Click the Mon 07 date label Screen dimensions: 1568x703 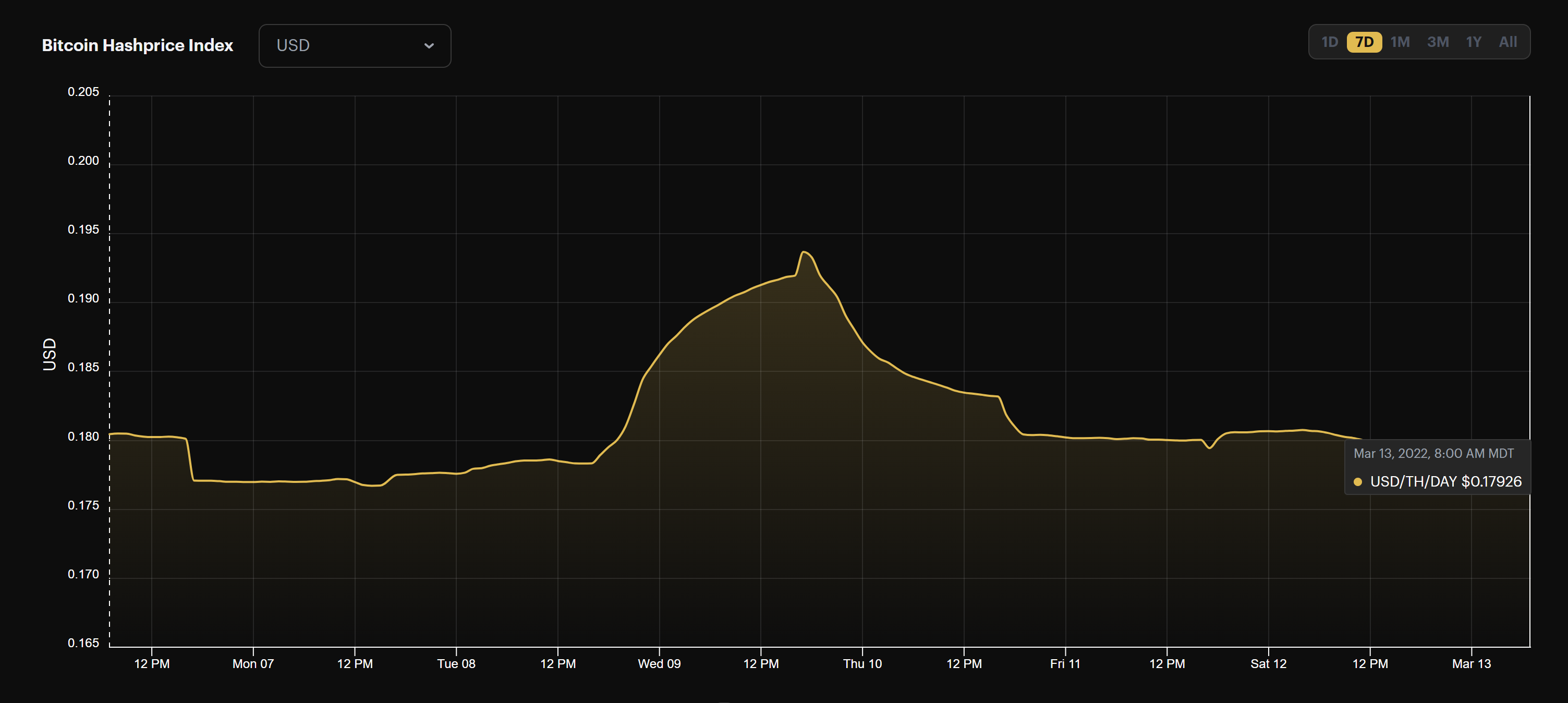[x=253, y=664]
